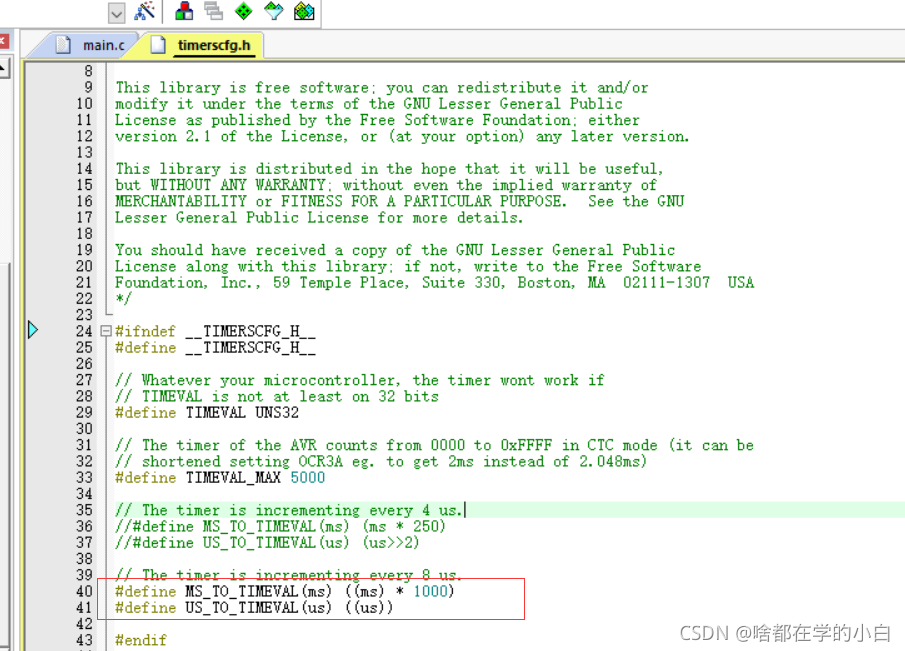The width and height of the screenshot is (905, 651).
Task: Click the cyan arrow marker beside line 24
Action: tap(33, 330)
